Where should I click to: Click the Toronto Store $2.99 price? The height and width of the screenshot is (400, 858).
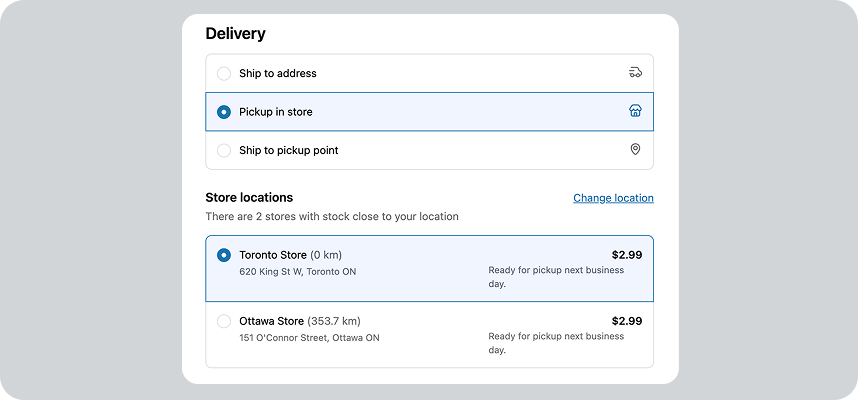[627, 255]
